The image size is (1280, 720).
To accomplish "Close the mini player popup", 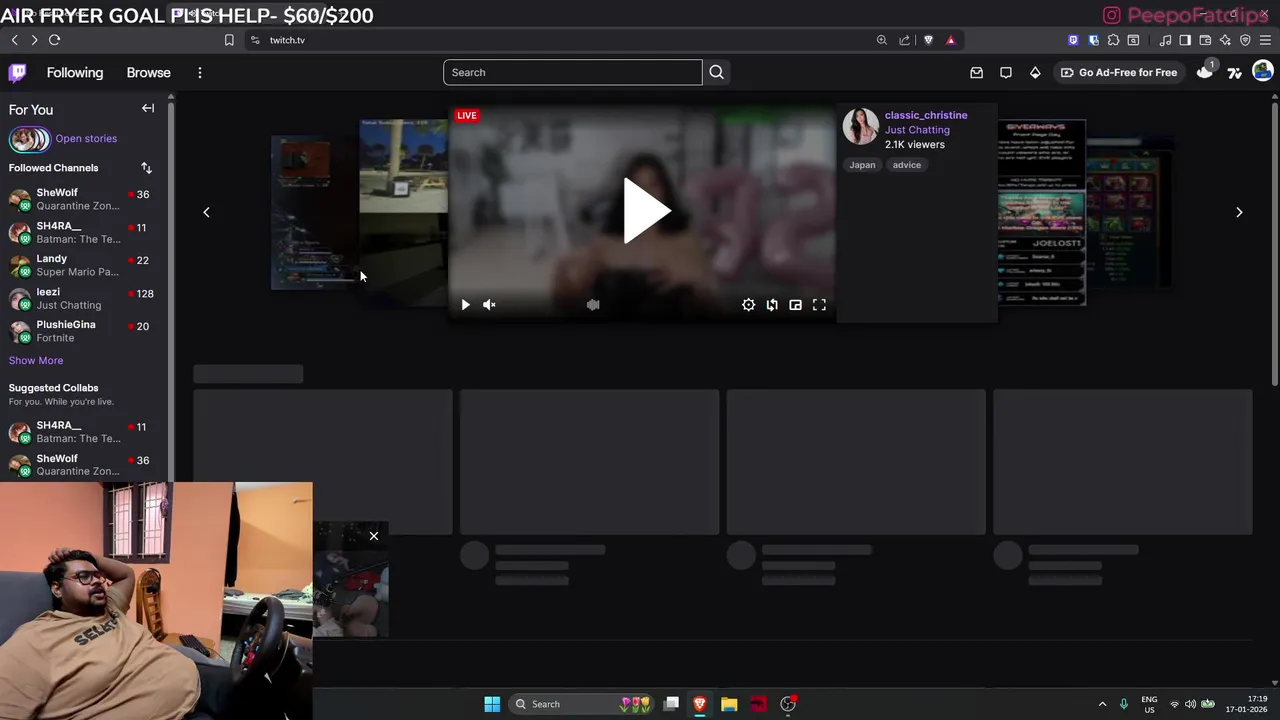I will 374,536.
